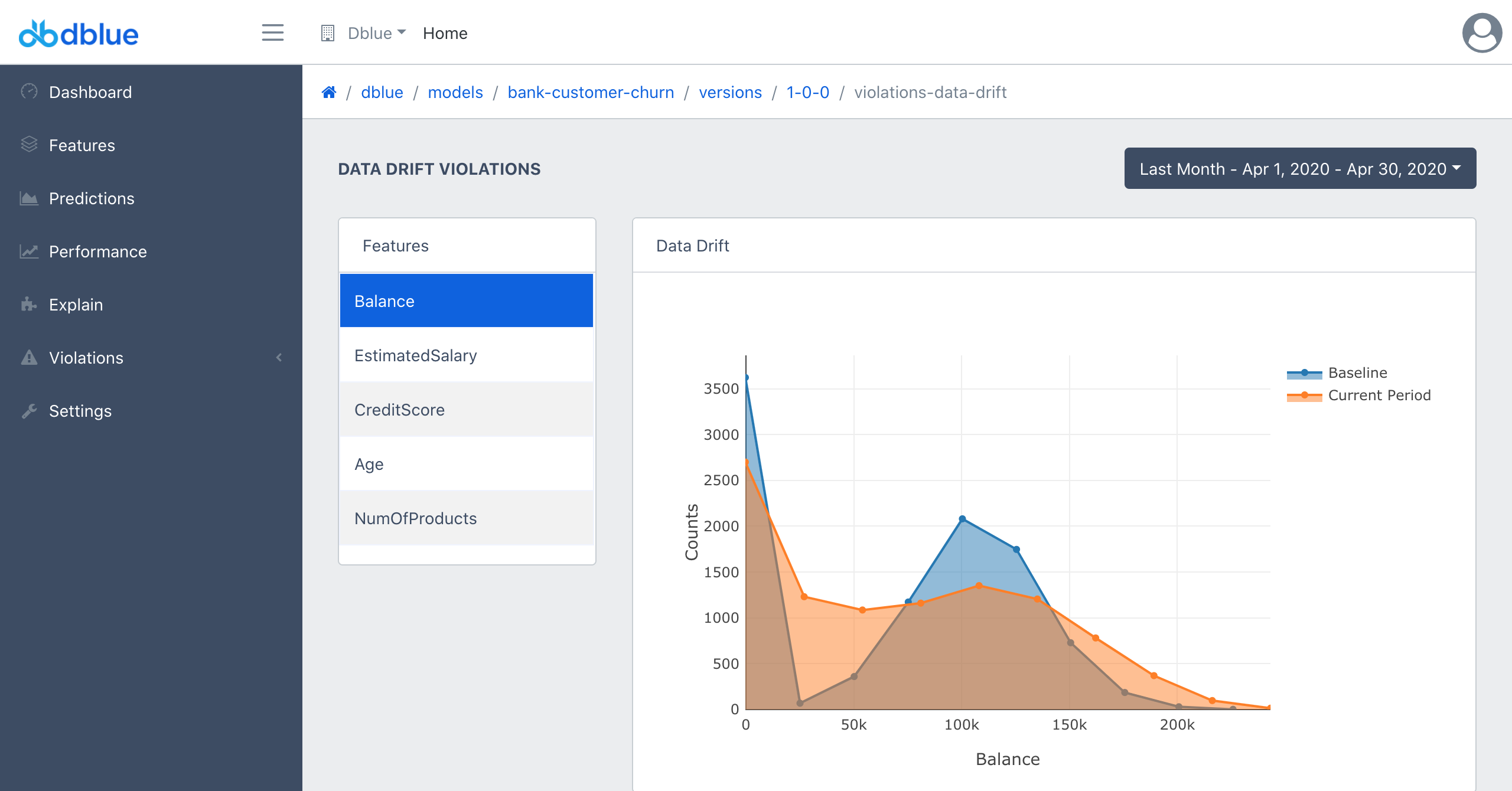Open the Last Month date range dropdown
1512x791 pixels.
pos(1299,169)
